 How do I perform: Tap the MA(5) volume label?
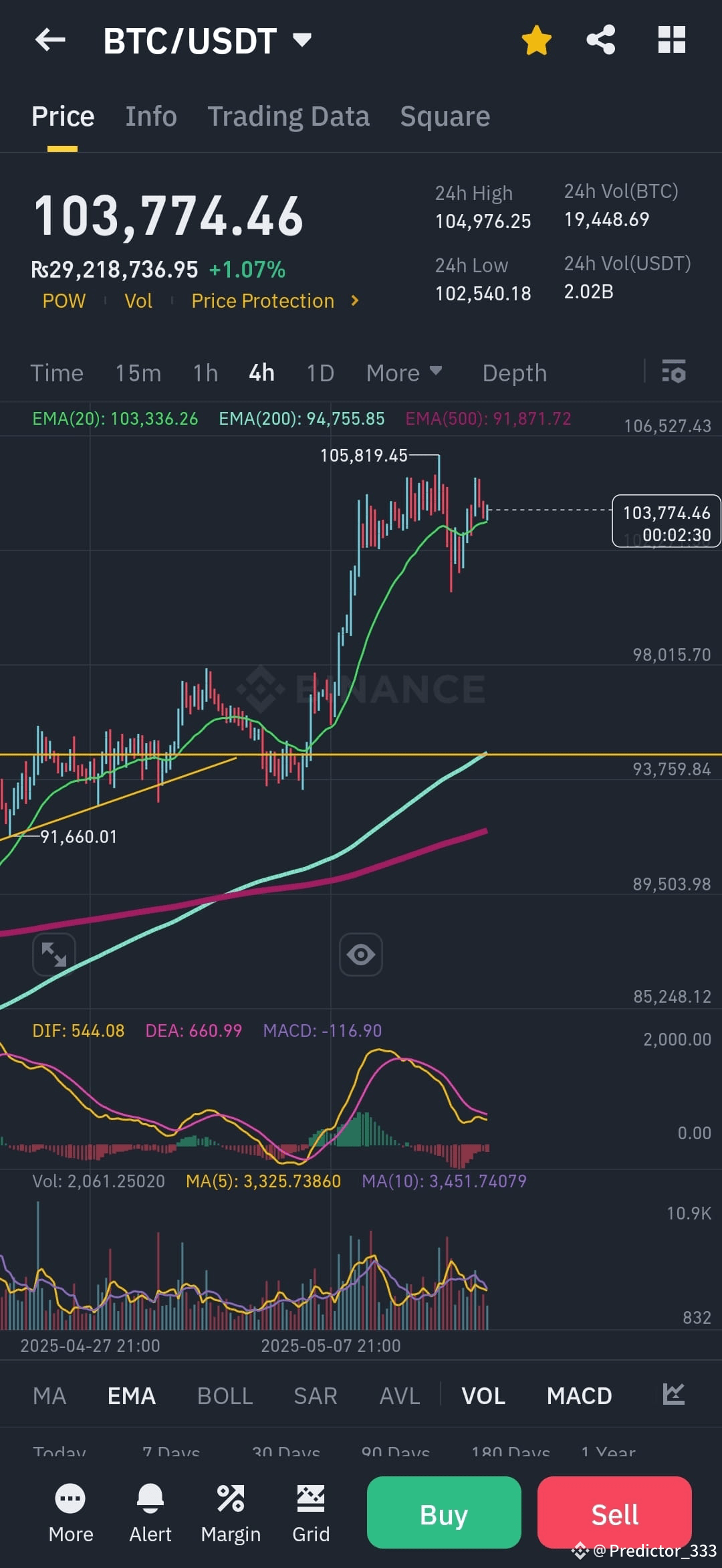click(x=263, y=1181)
